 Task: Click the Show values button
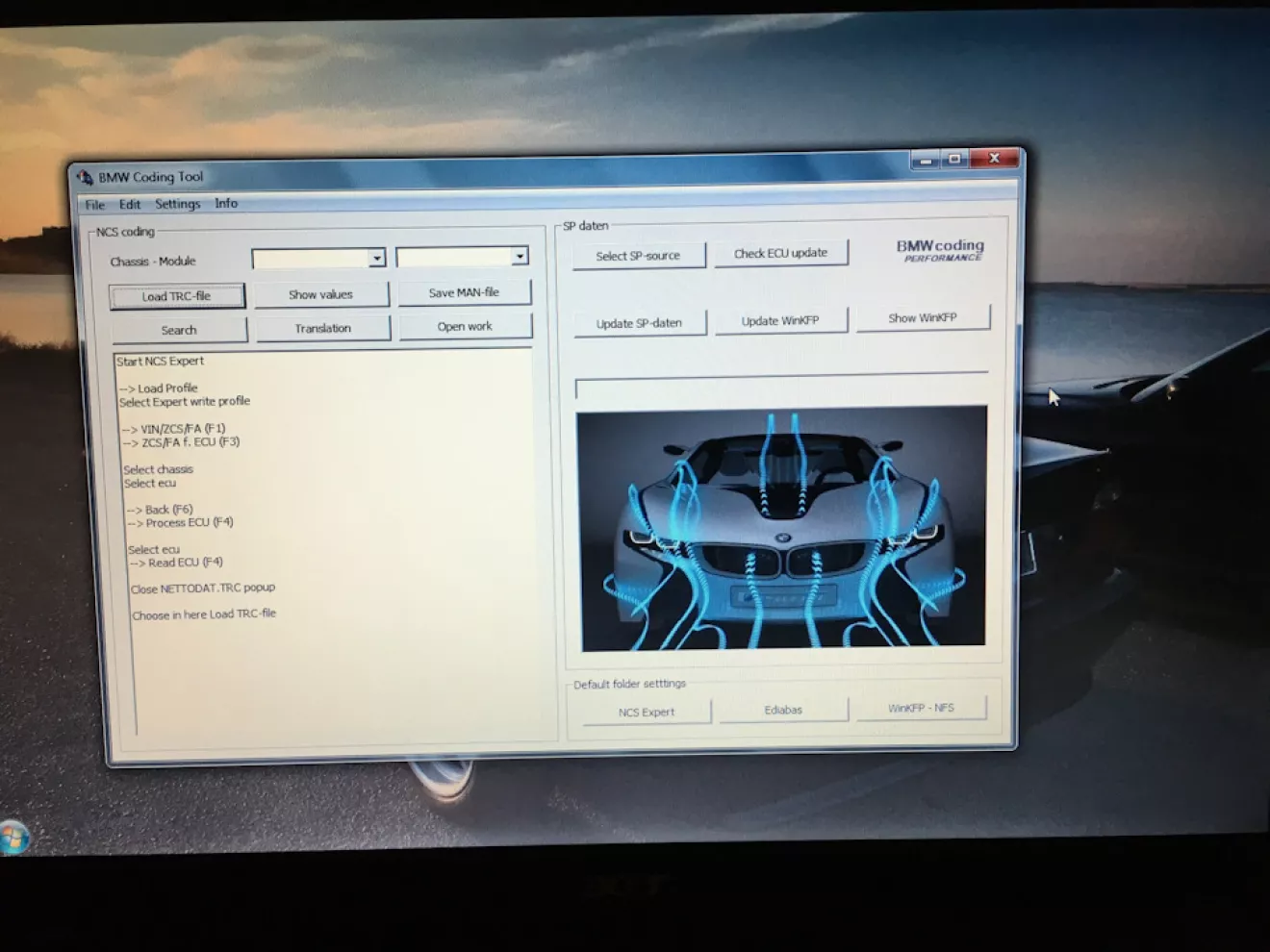click(321, 294)
